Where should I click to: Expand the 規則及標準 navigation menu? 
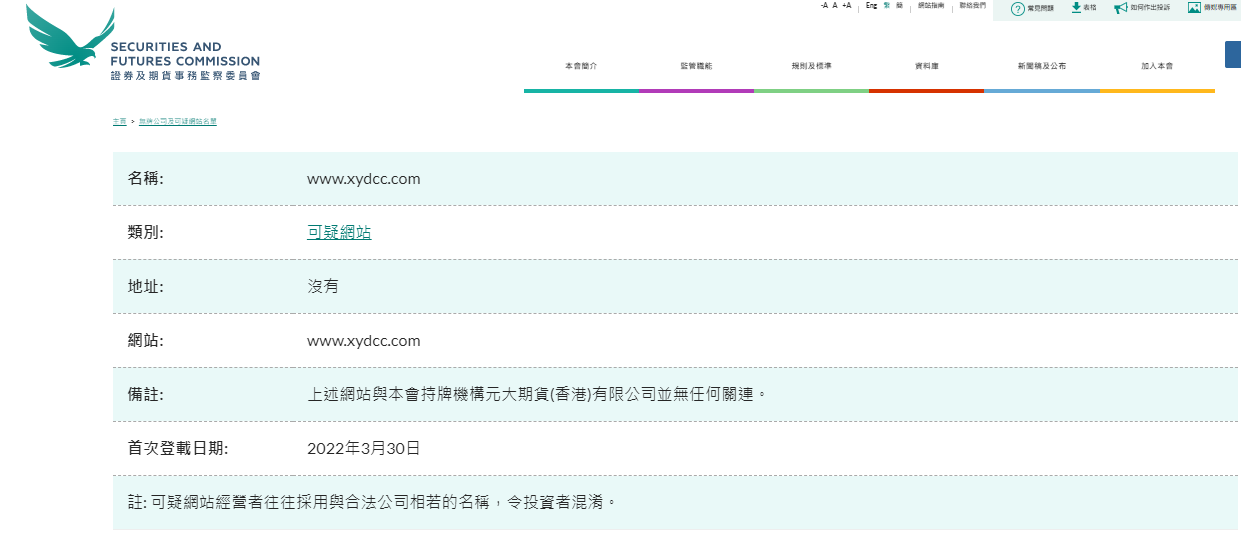pyautogui.click(x=811, y=66)
